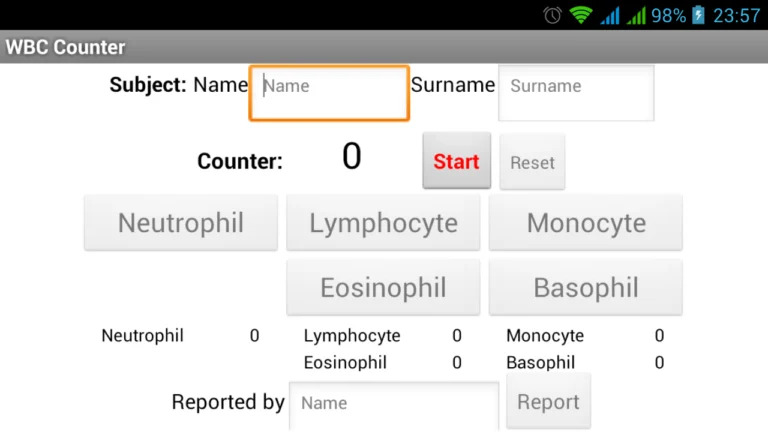The height and width of the screenshot is (432, 768).
Task: Click the subject Name input field
Action: (329, 93)
